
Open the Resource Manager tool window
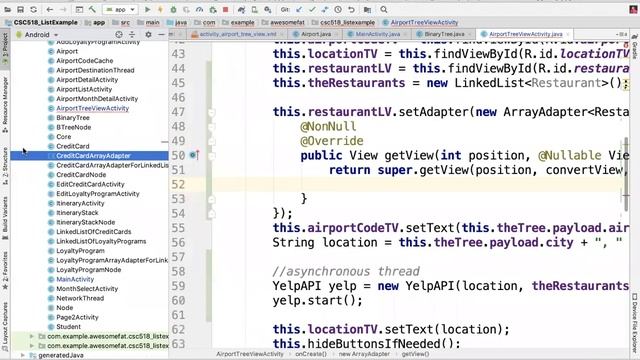tap(5, 104)
